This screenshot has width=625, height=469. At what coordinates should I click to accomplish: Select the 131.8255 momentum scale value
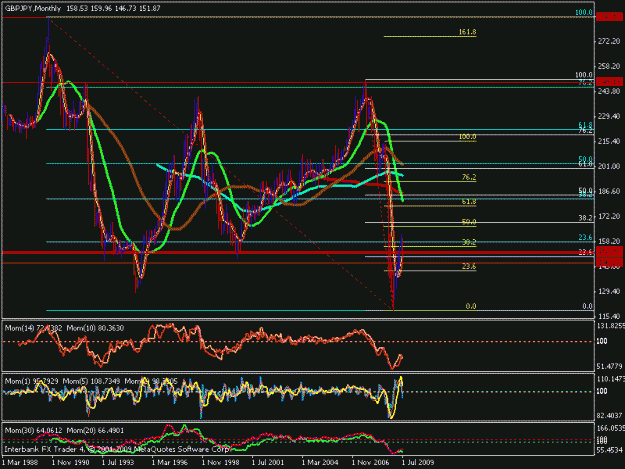pos(611,326)
